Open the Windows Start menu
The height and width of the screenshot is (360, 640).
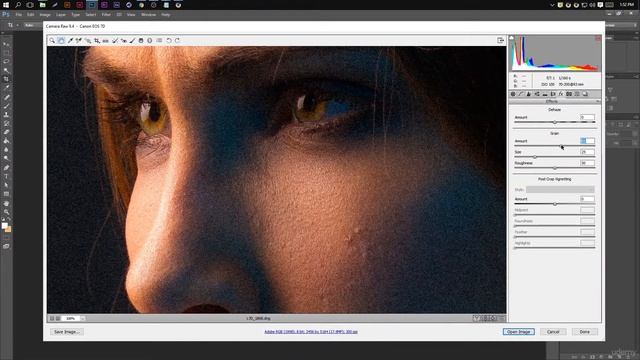point(6,5)
